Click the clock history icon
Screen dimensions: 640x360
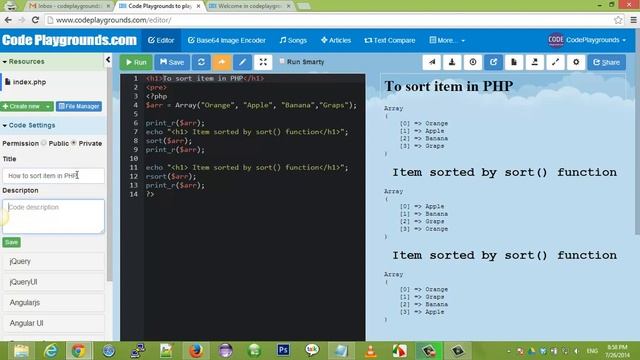point(473,62)
